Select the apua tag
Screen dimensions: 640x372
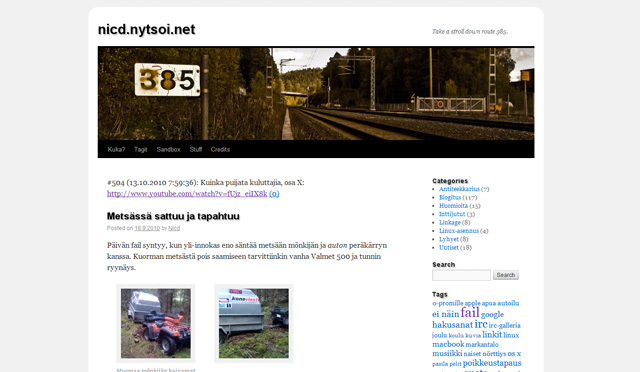point(489,303)
